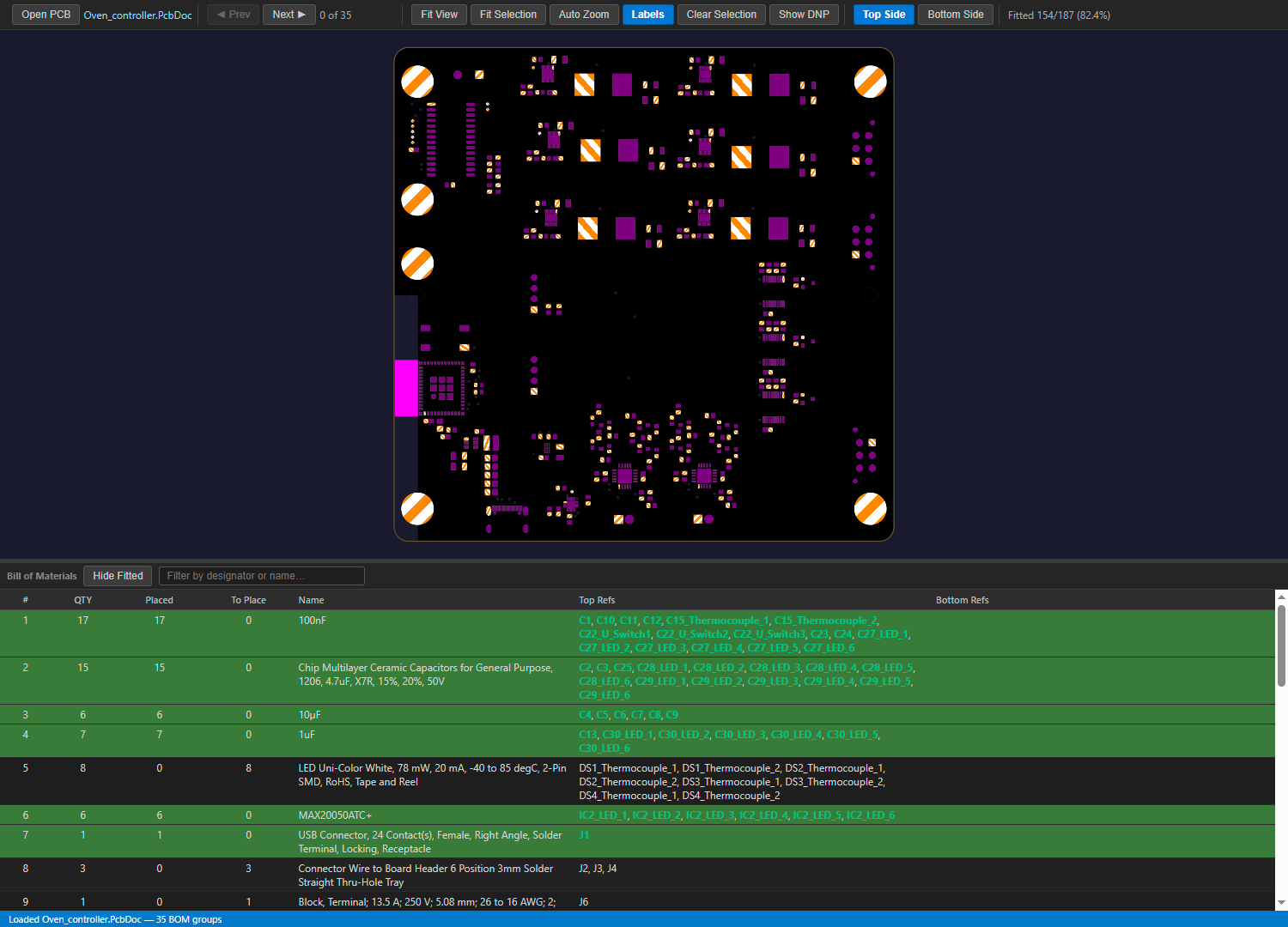Select the 100nF BOM row

point(637,634)
